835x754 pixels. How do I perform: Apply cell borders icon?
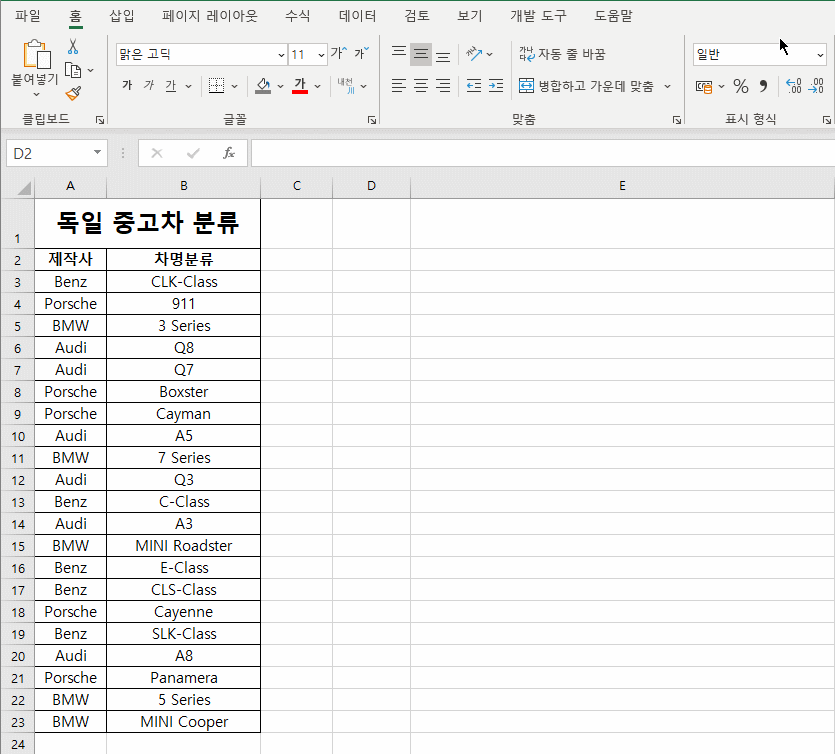(x=216, y=85)
